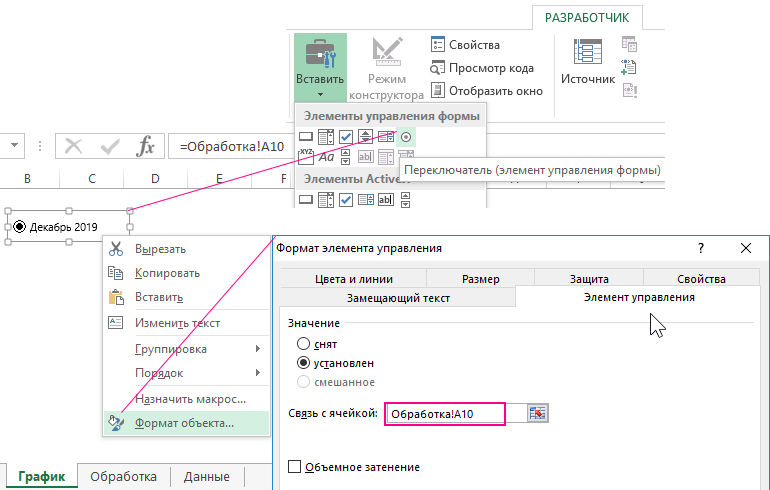The height and width of the screenshot is (490, 770).
Task: Click the dialog help question mark button
Action: 700,248
